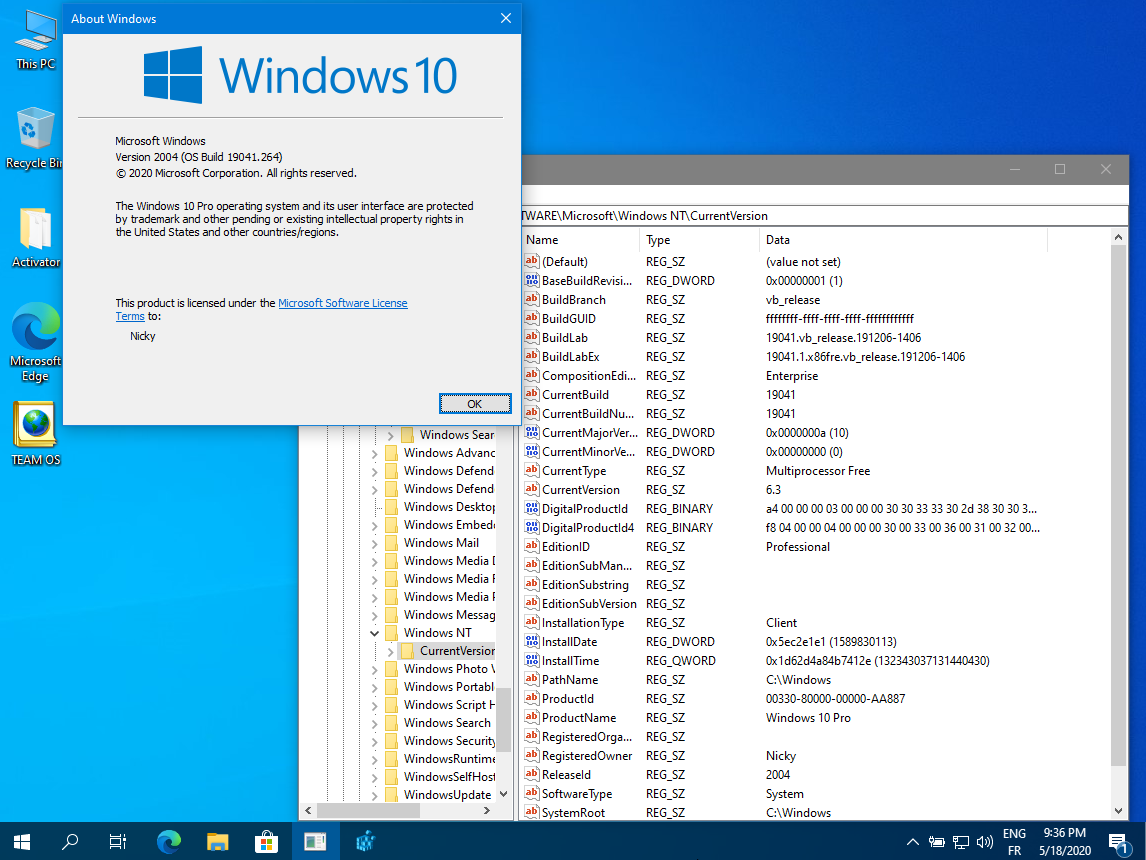
Task: Open taskbar search with the magnifier icon
Action: point(70,842)
